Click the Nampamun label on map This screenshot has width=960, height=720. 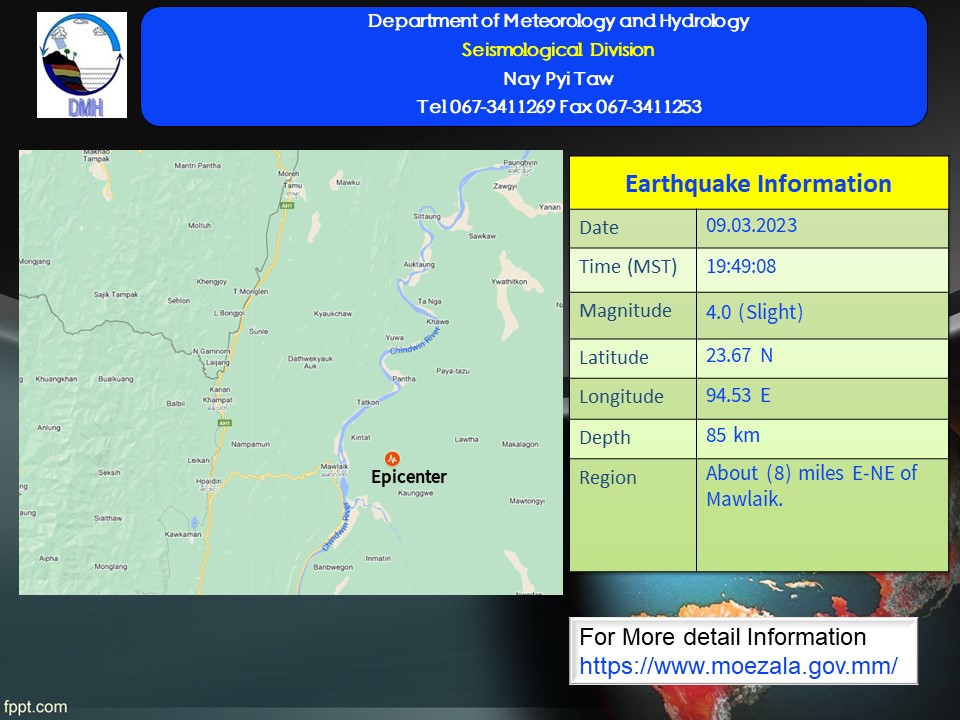click(x=250, y=444)
